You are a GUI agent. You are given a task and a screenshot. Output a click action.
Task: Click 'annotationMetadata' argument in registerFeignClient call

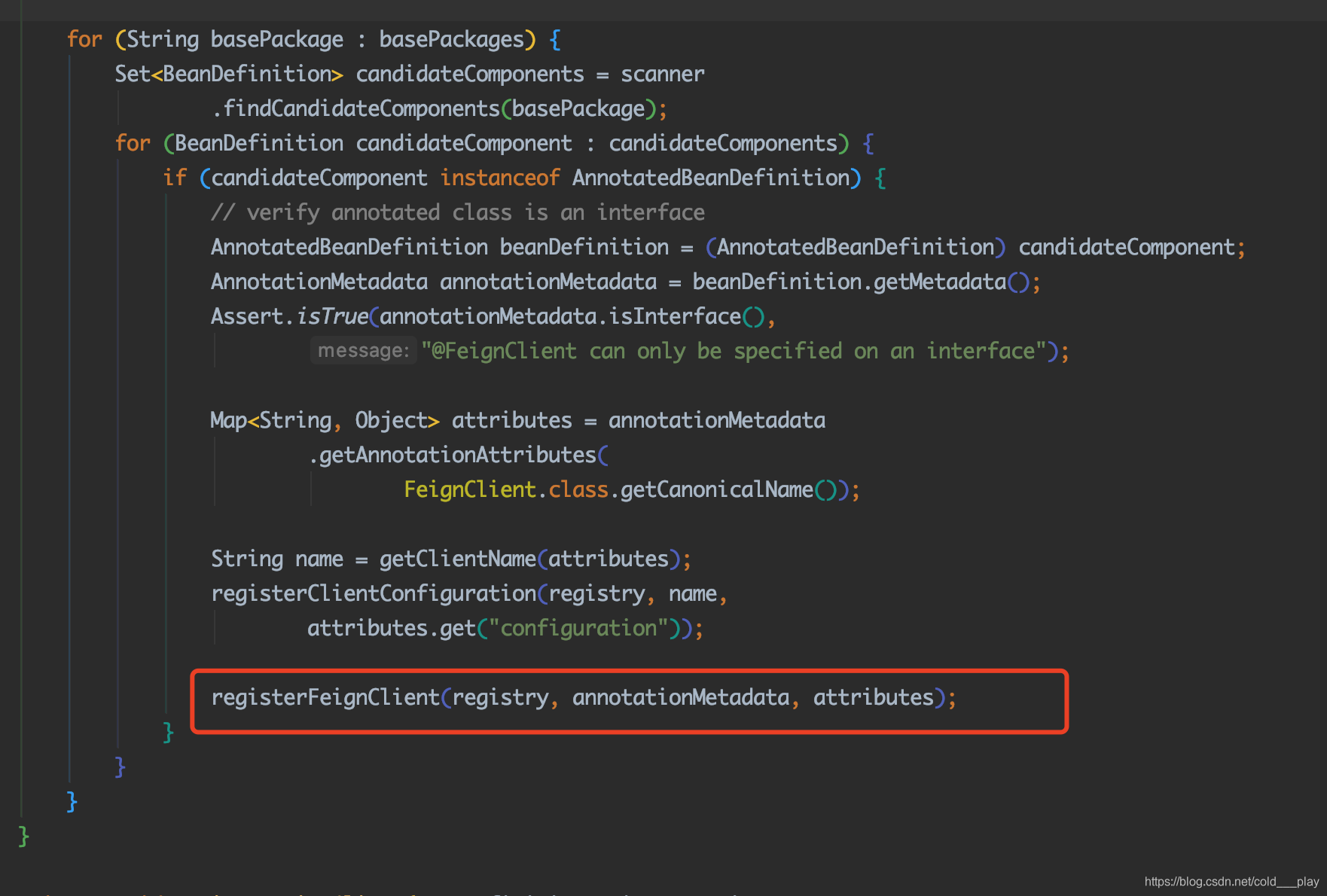681,697
